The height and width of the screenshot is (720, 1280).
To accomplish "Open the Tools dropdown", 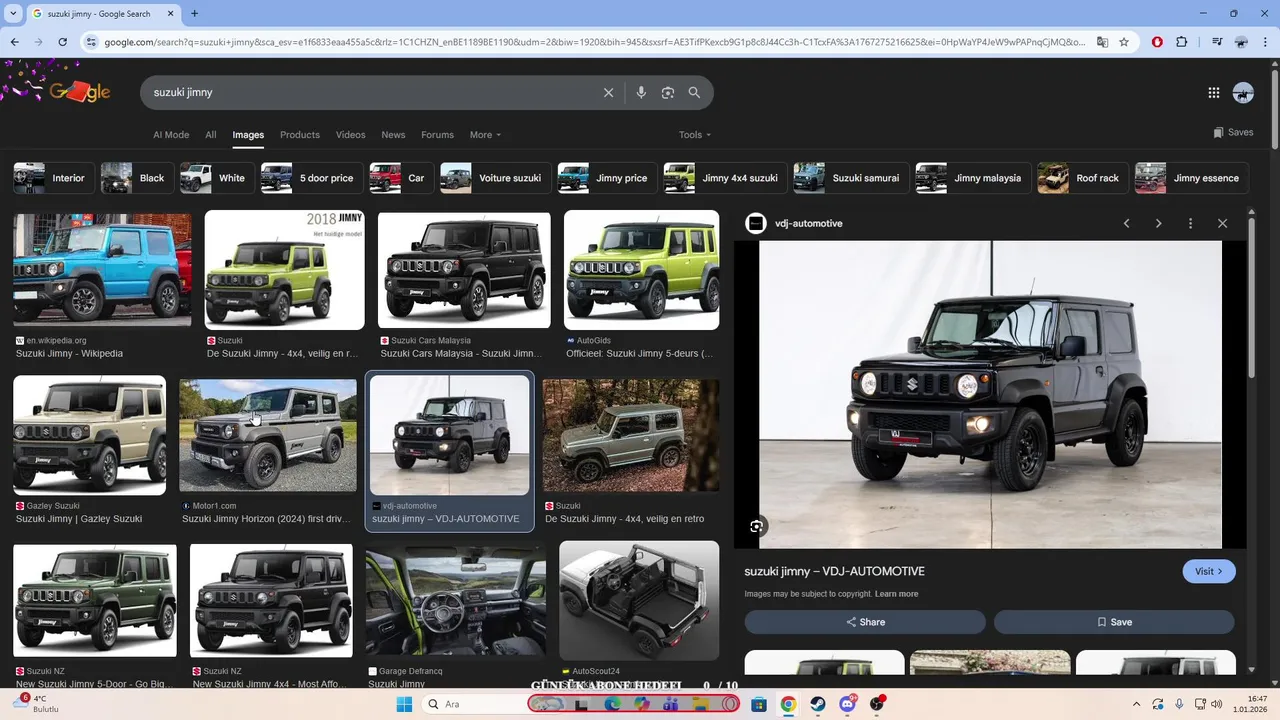I will point(695,135).
